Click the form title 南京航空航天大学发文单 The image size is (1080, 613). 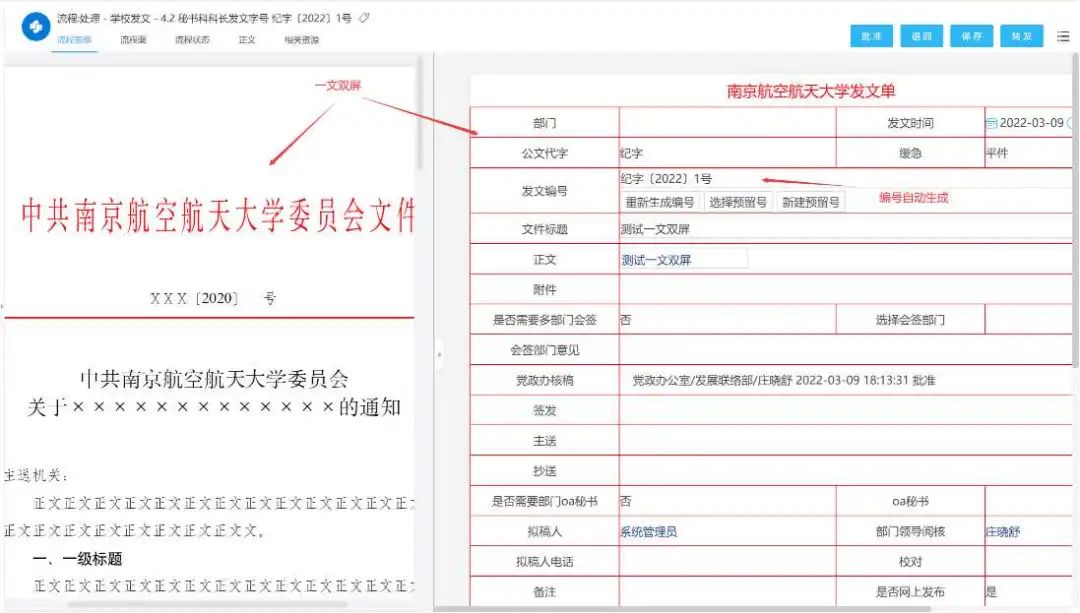(811, 91)
